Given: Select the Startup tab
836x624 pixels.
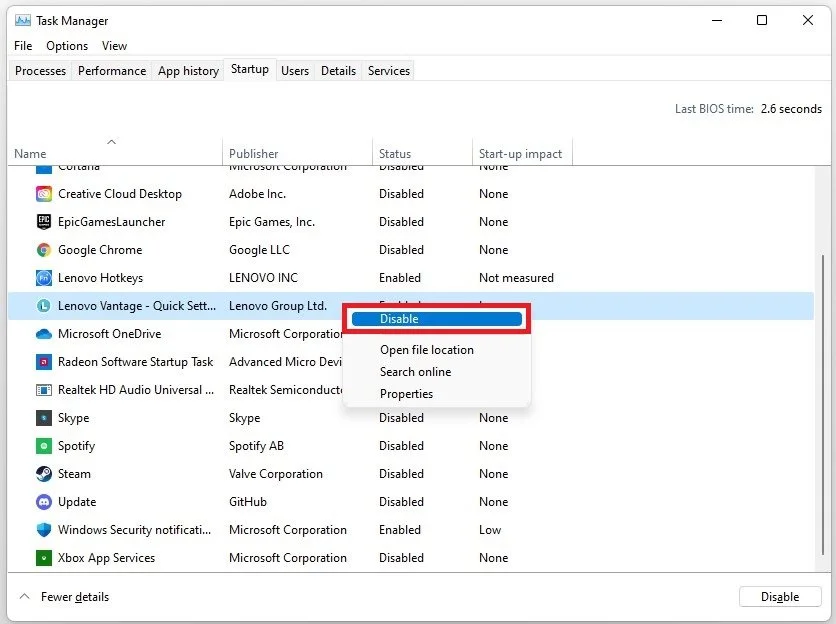Looking at the screenshot, I should tap(250, 69).
